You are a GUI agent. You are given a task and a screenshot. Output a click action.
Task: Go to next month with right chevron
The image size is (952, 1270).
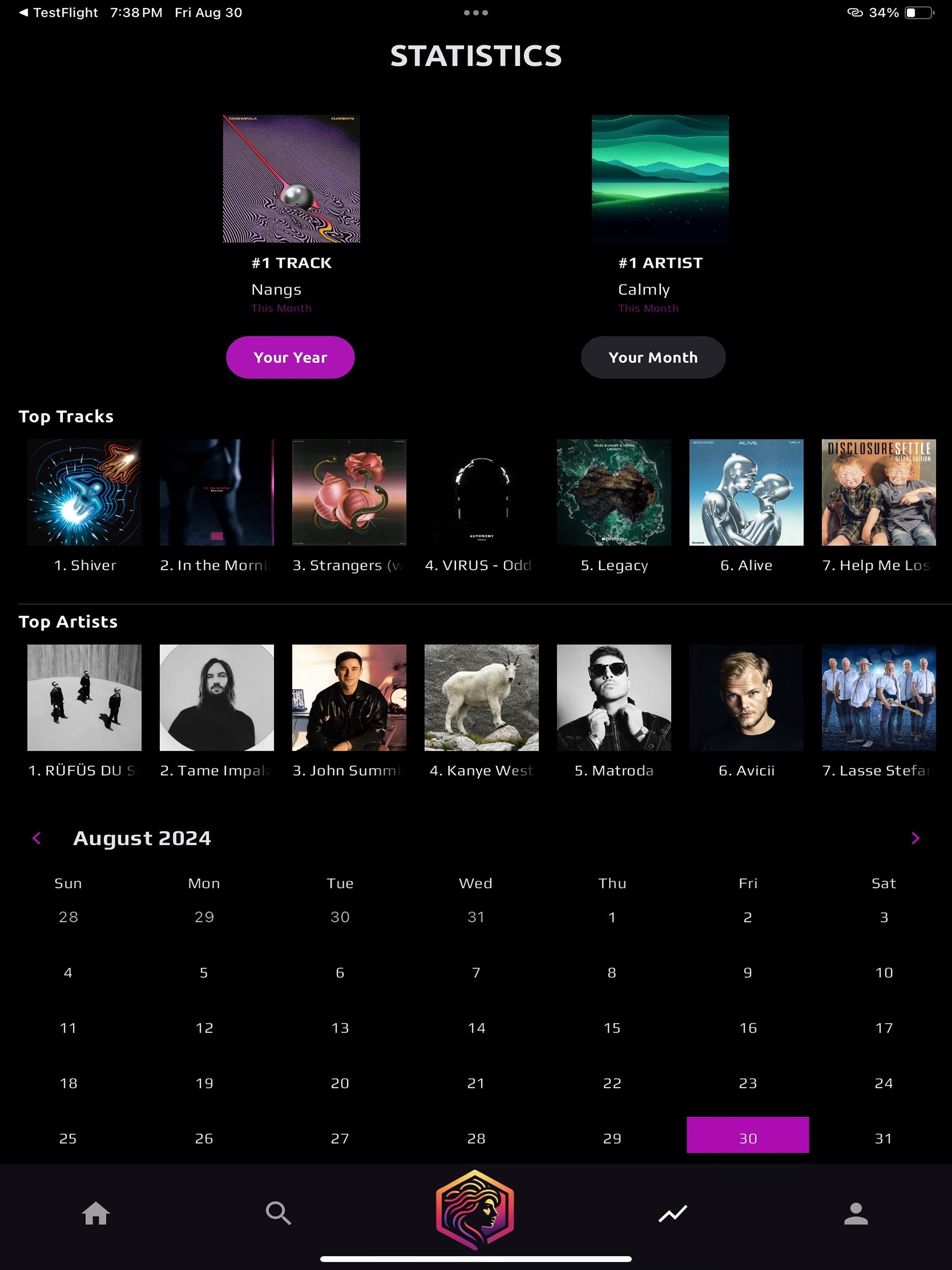(915, 838)
